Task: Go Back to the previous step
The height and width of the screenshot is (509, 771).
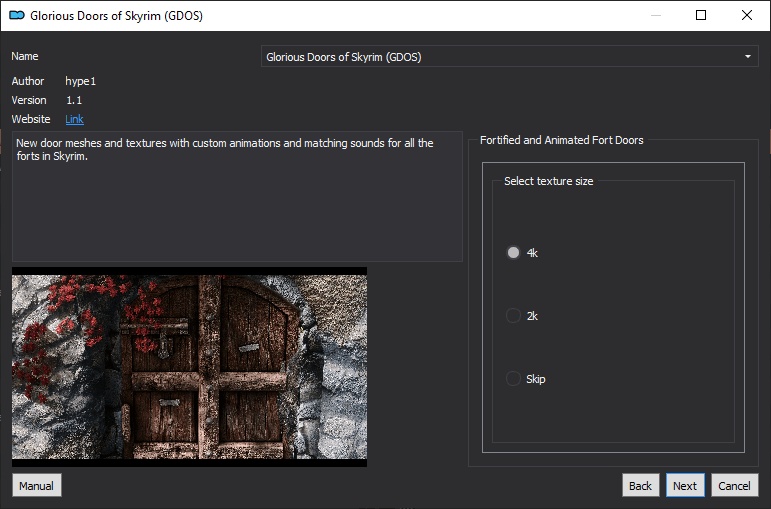Action: coord(640,485)
